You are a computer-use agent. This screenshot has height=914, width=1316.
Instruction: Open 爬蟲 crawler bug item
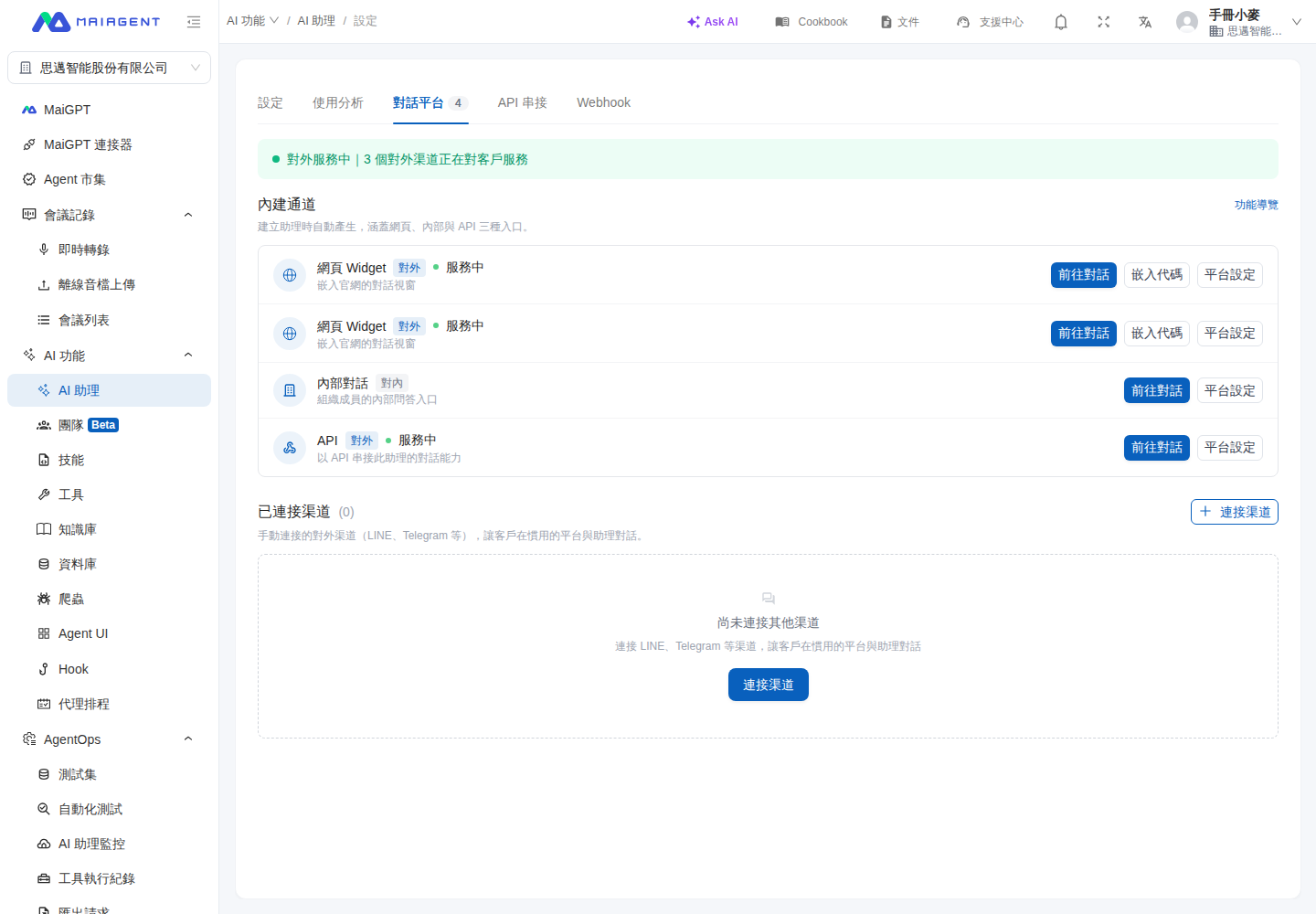109,599
